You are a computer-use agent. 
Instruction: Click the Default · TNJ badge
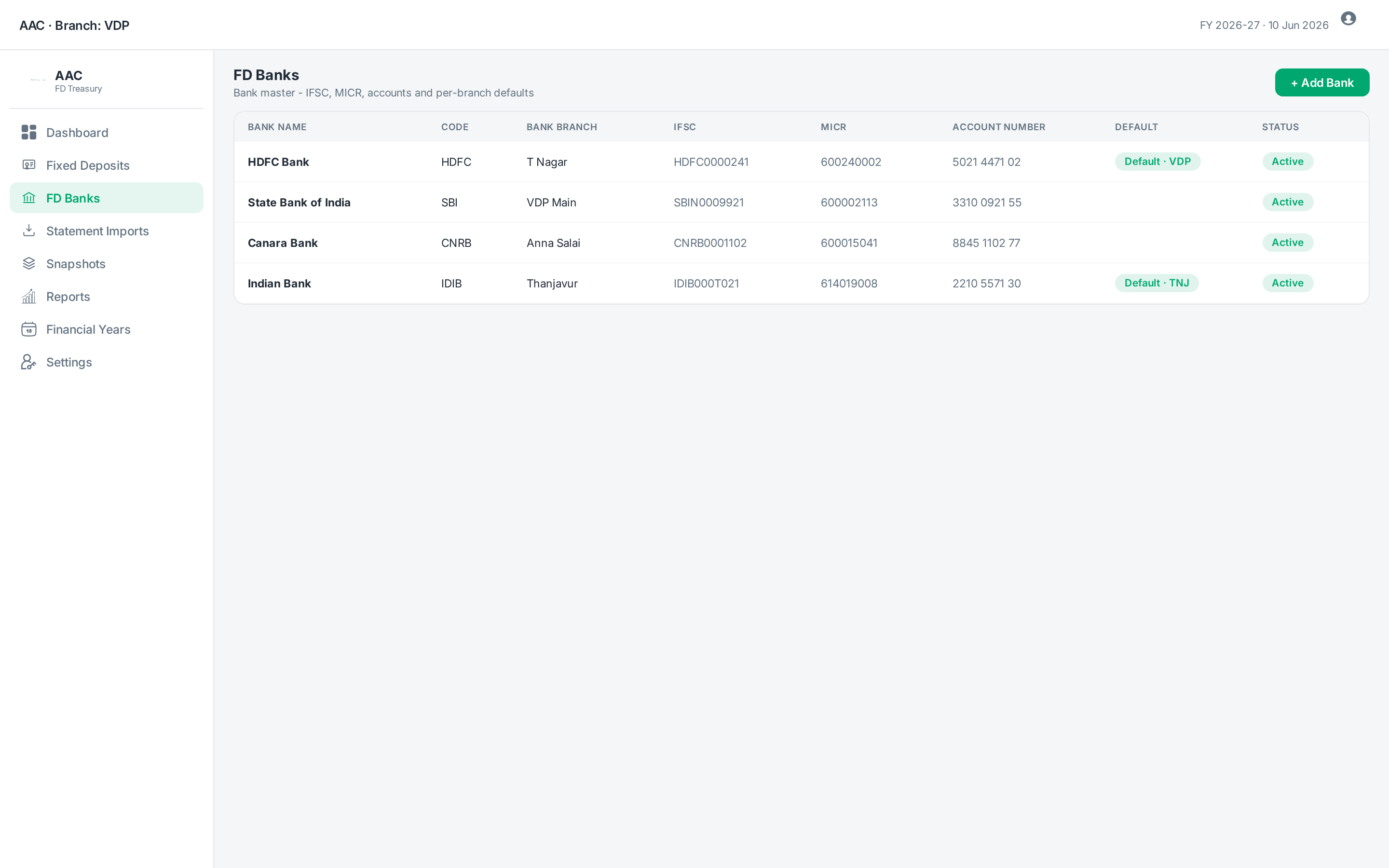click(x=1157, y=283)
